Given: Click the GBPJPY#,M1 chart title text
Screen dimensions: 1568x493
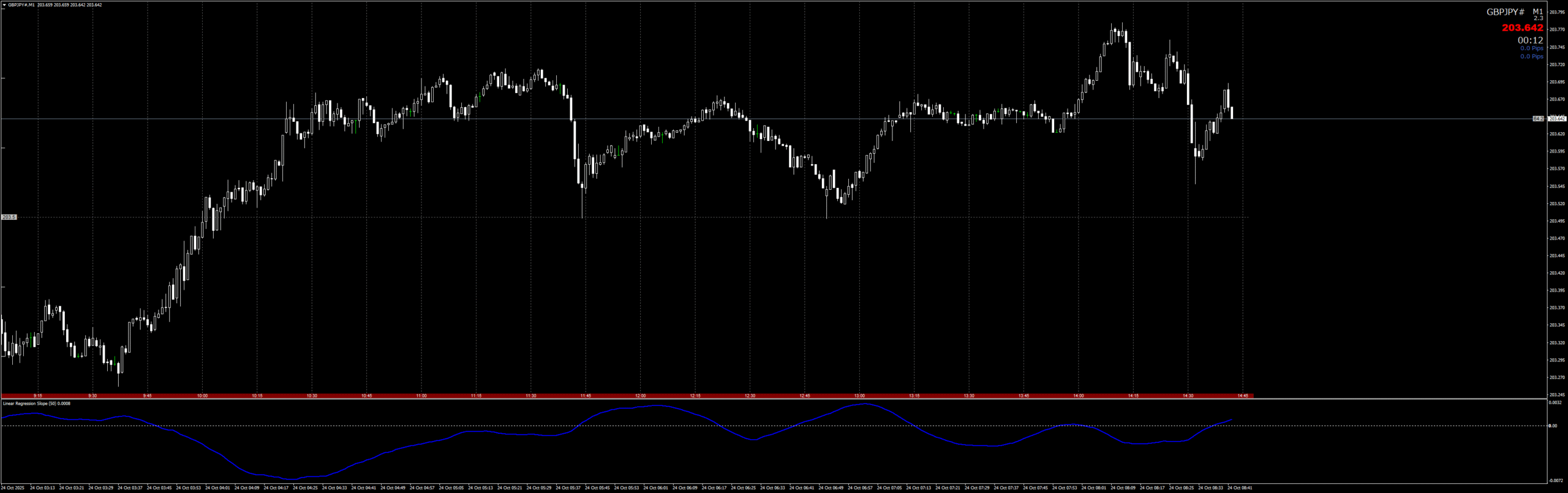Looking at the screenshot, I should point(21,5).
